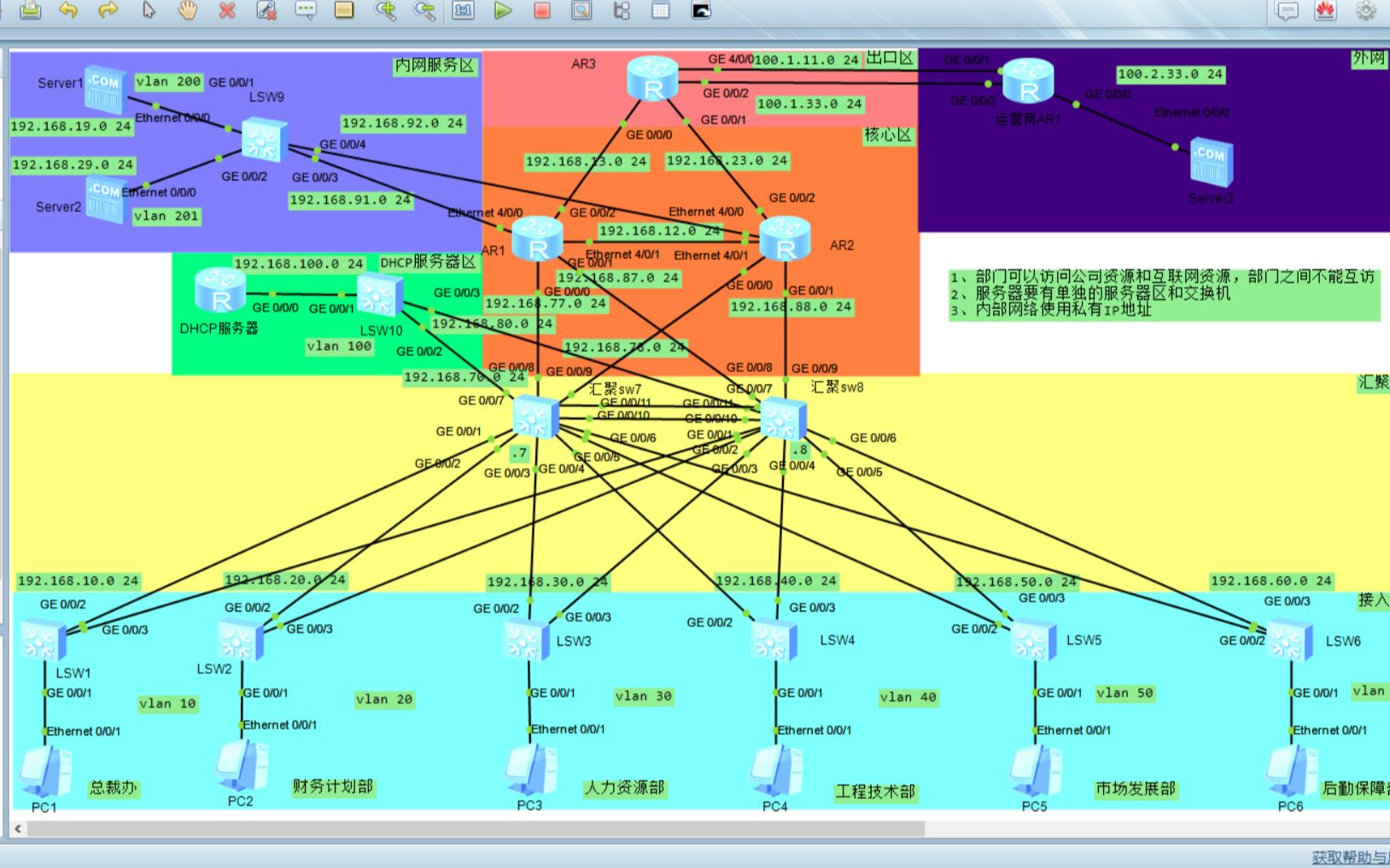Click the 人力资源部 department label
Viewport: 1390px width, 868px height.
point(624,788)
